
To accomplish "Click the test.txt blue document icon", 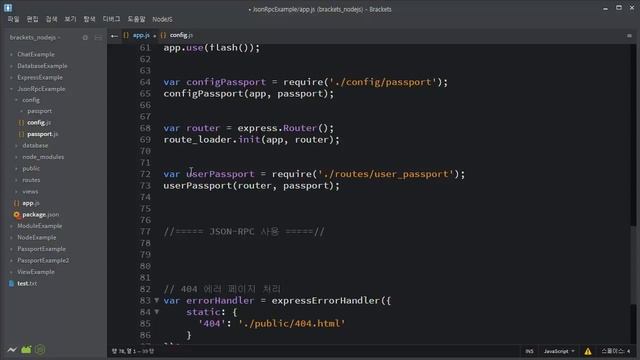I will pyautogui.click(x=11, y=283).
